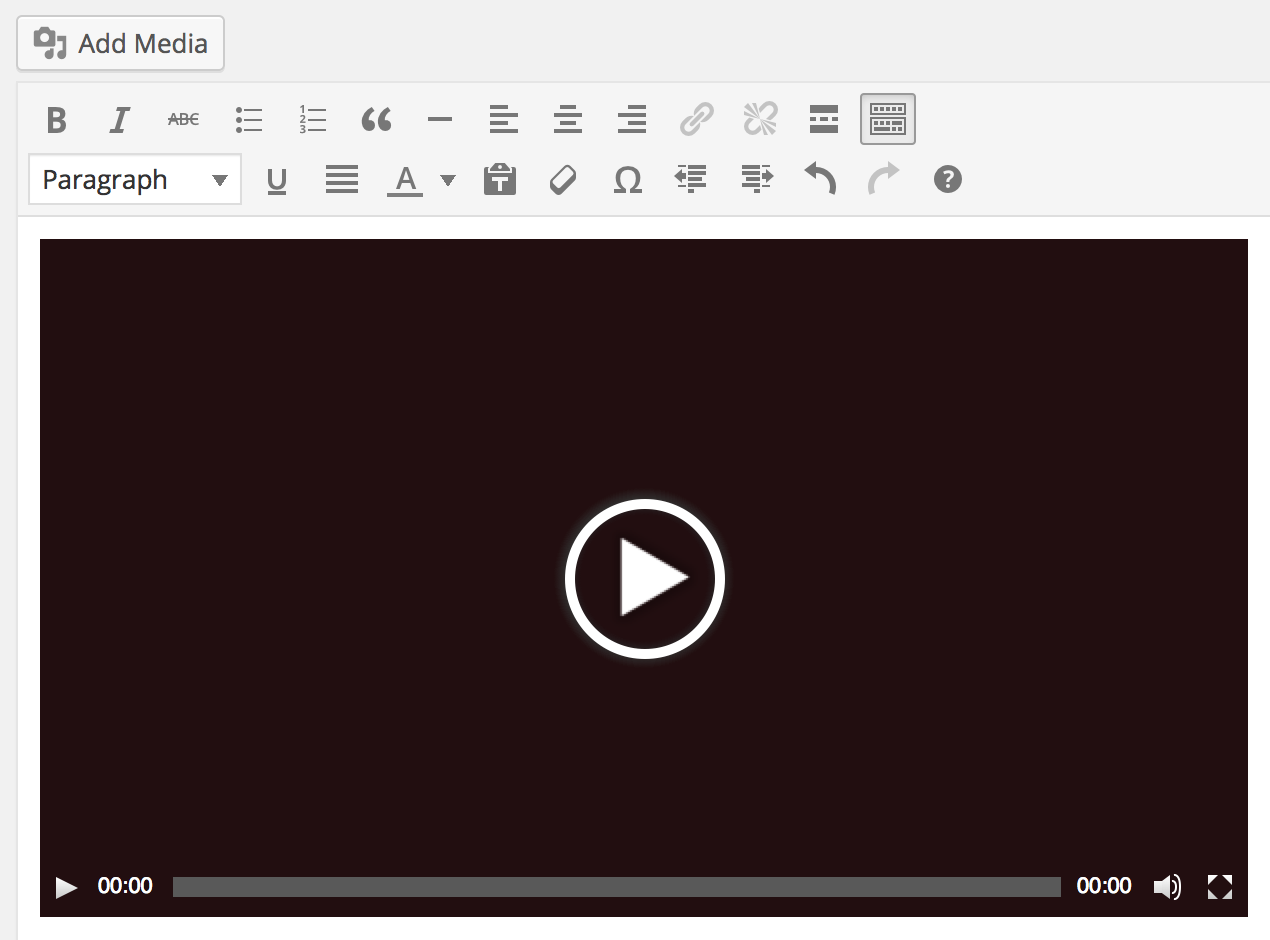Mute the video volume
This screenshot has width=1270, height=940.
point(1168,887)
